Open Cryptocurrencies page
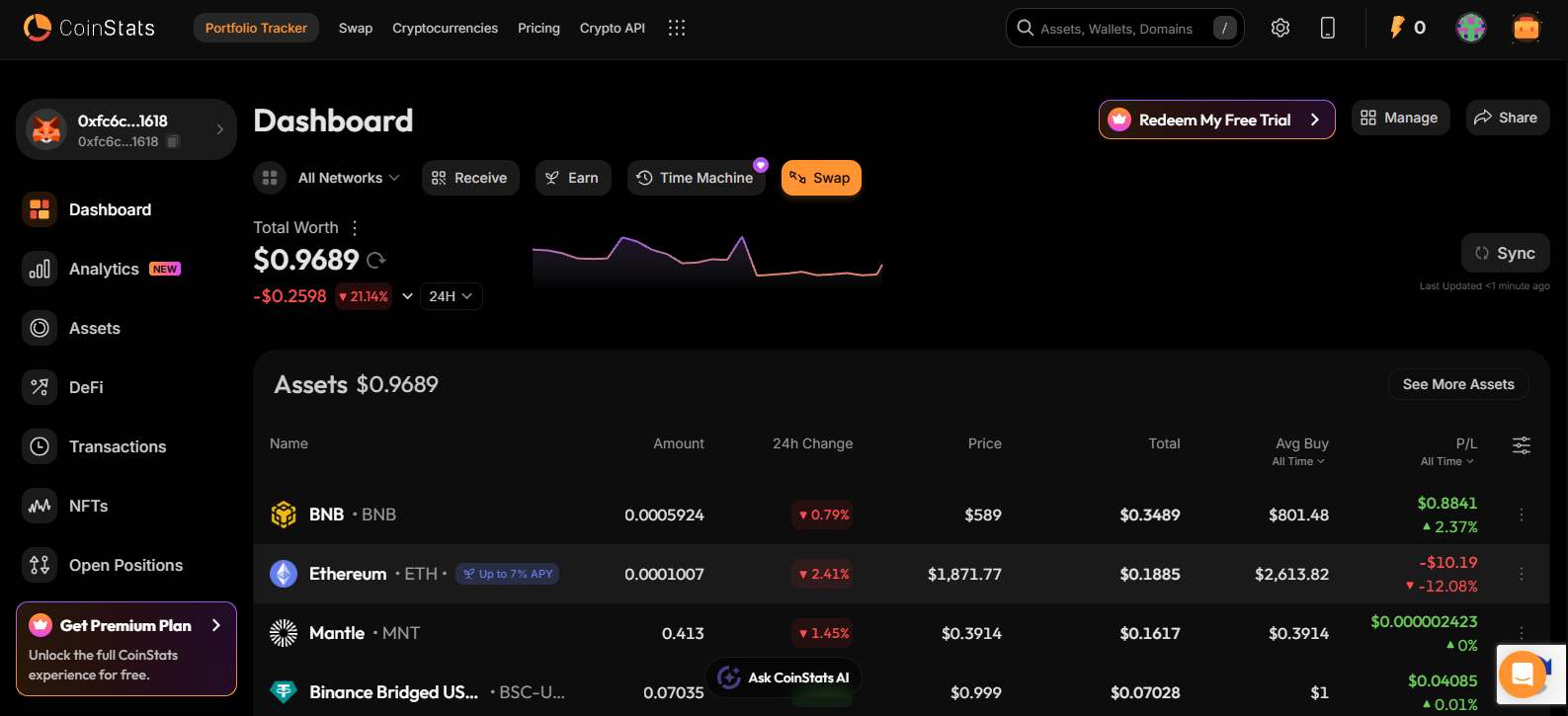The image size is (1568, 716). tap(445, 28)
